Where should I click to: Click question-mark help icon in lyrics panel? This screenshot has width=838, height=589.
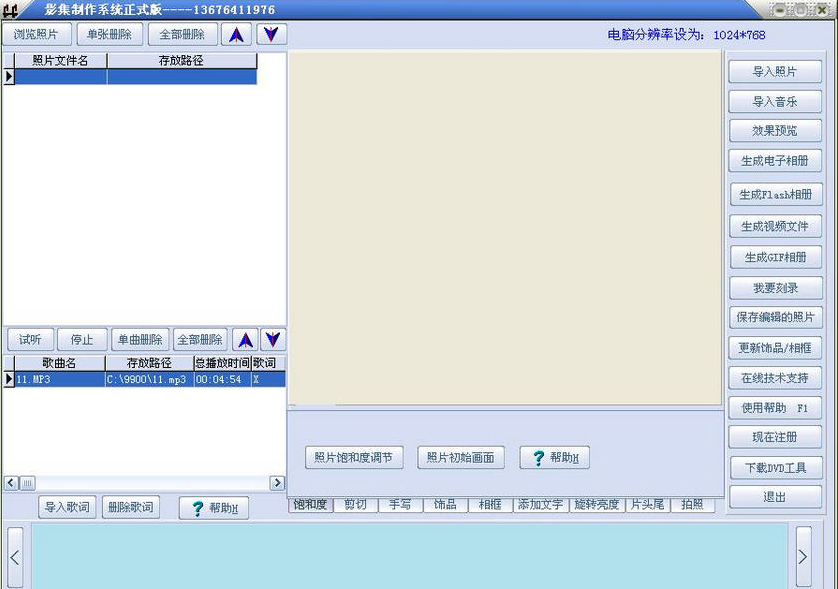tap(199, 507)
